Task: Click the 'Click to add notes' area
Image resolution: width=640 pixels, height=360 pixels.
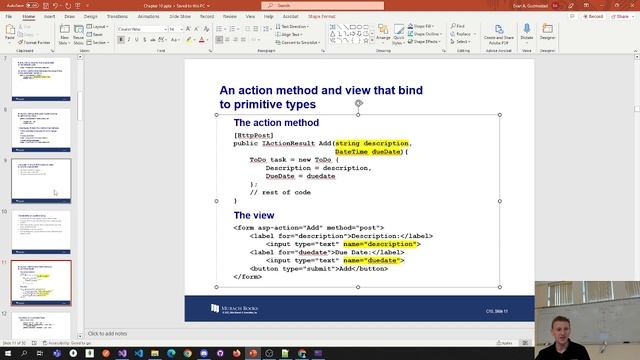Action: [x=107, y=333]
